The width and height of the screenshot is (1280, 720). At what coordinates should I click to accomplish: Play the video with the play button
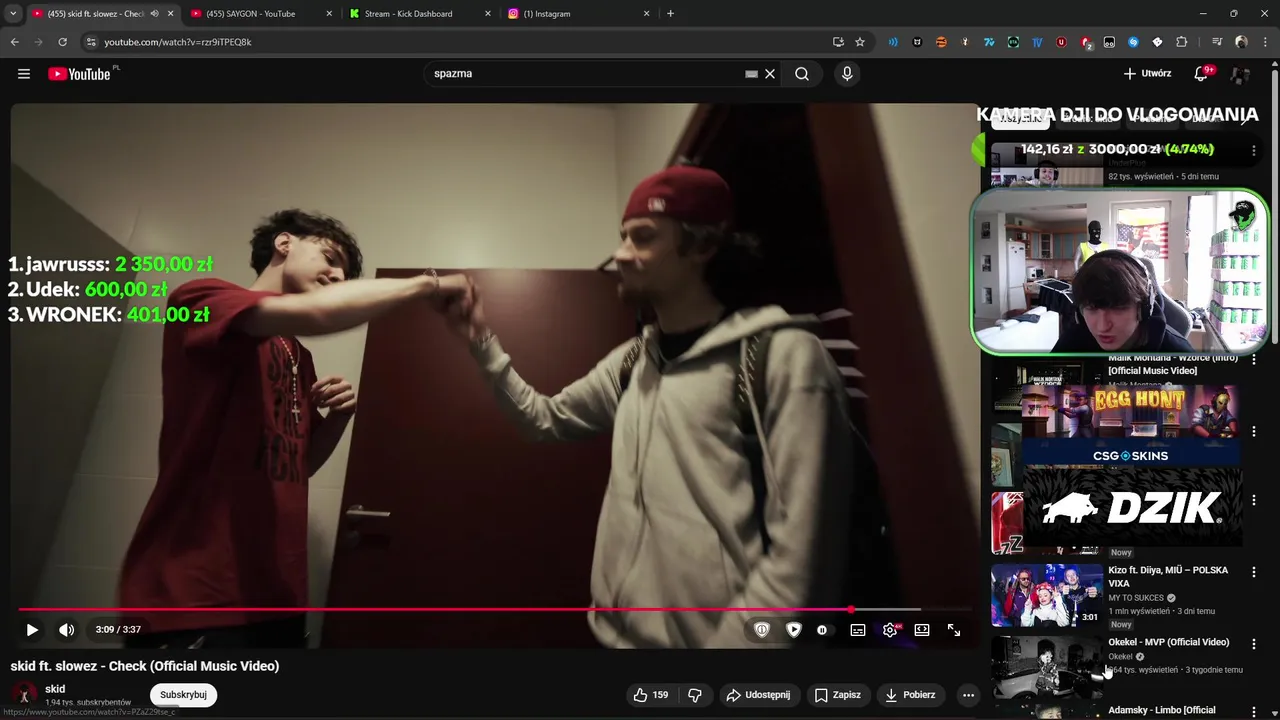pyautogui.click(x=32, y=630)
